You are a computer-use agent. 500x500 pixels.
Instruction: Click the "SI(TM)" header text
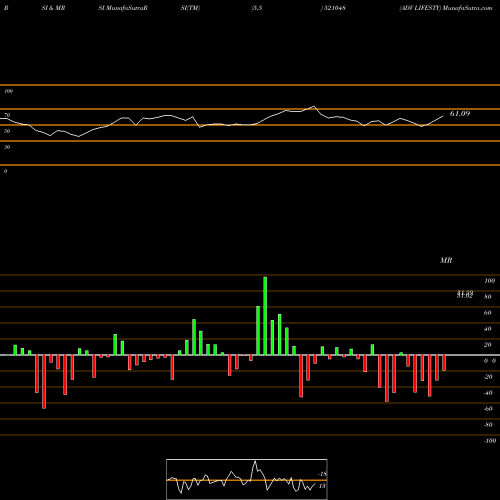[190, 8]
